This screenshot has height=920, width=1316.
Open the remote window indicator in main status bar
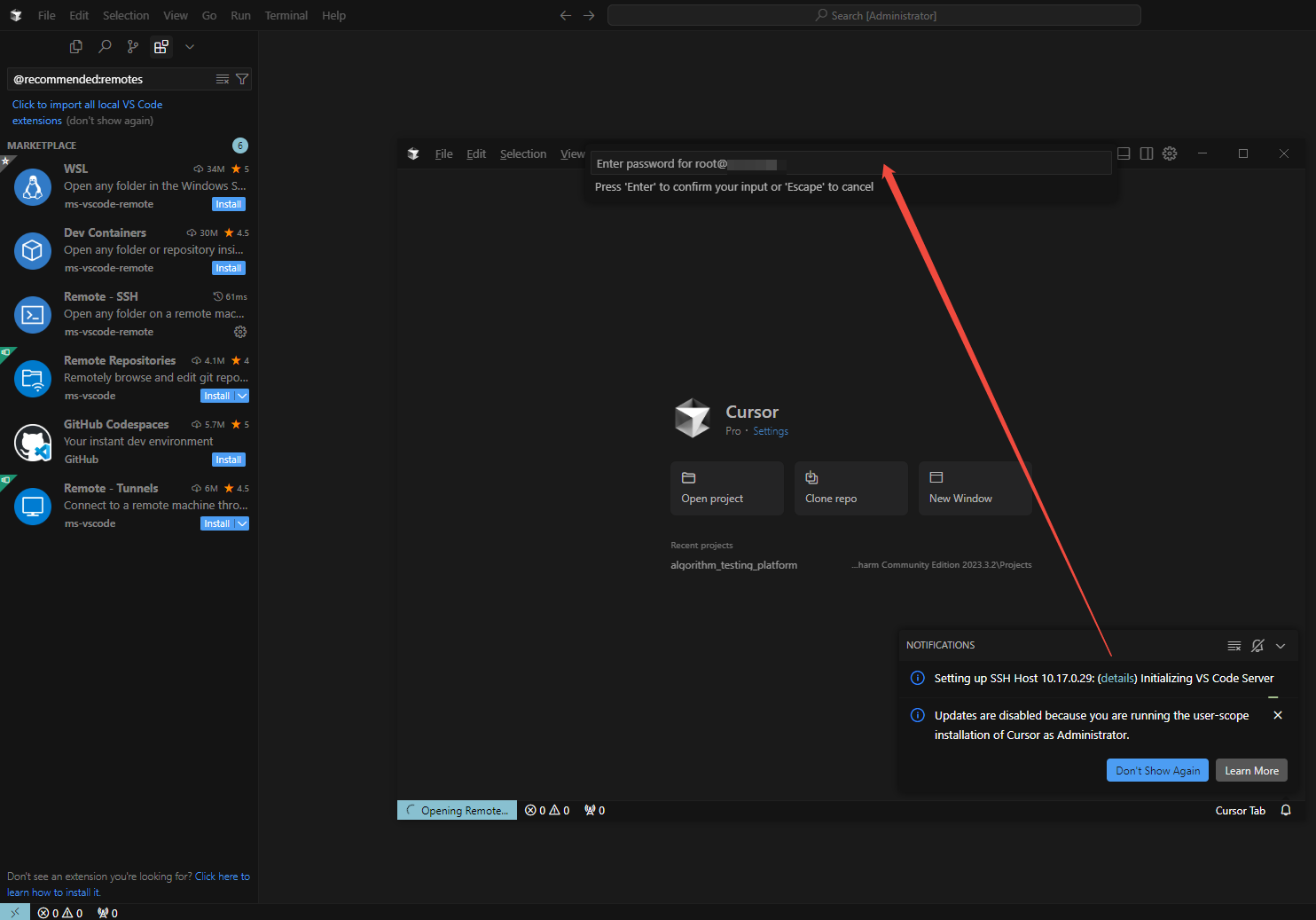tap(15, 912)
